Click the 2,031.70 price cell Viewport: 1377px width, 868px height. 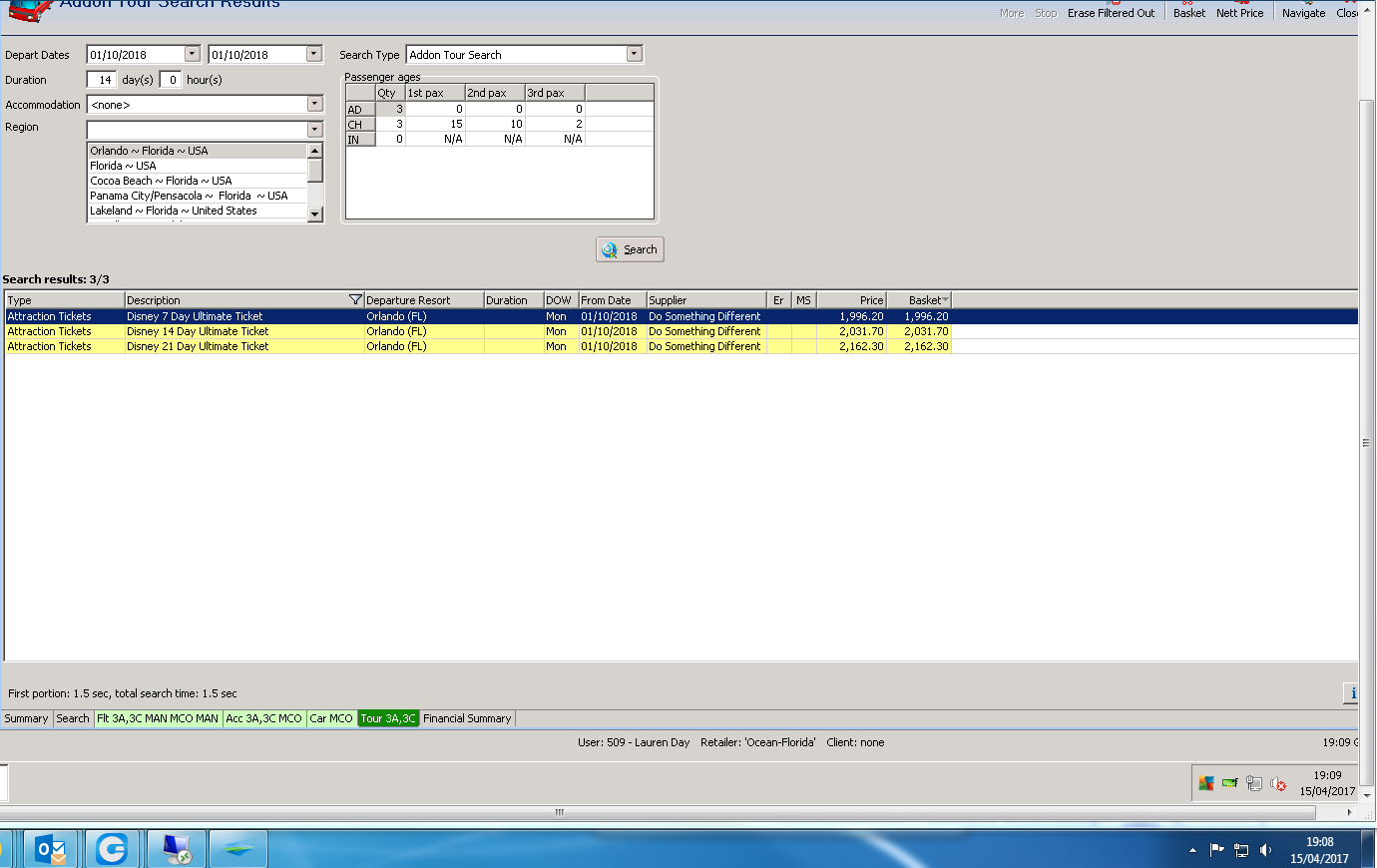coord(851,331)
